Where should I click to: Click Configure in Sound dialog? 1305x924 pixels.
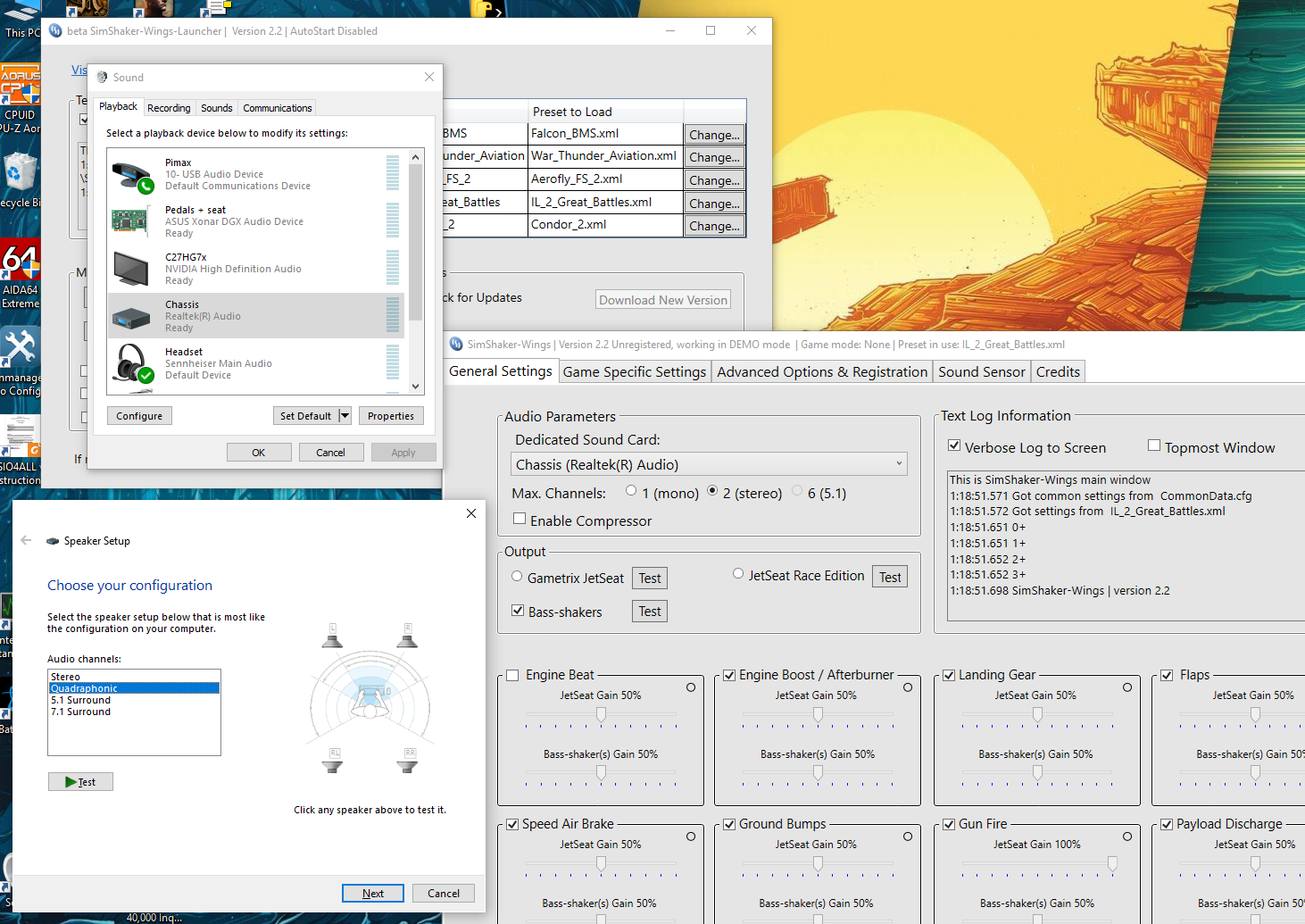point(139,416)
